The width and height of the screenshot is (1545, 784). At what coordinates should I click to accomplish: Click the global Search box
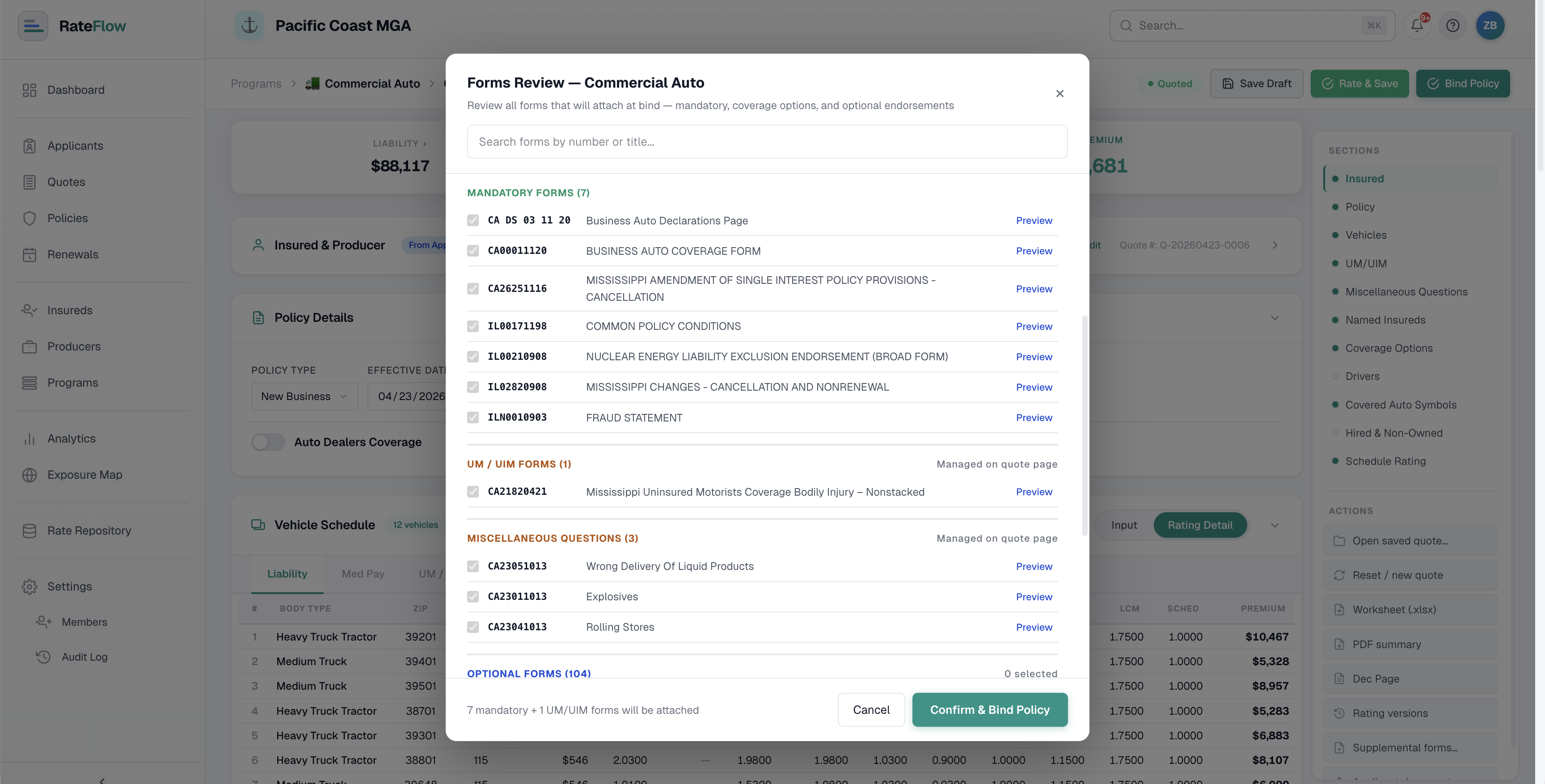[1252, 26]
